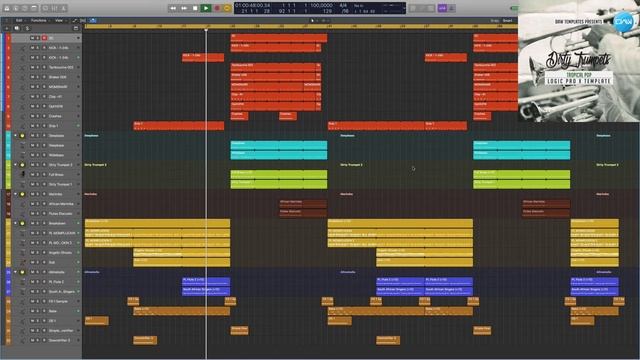The width and height of the screenshot is (640, 360).
Task: Select the Flutes Staccato track name
Action: point(60,214)
